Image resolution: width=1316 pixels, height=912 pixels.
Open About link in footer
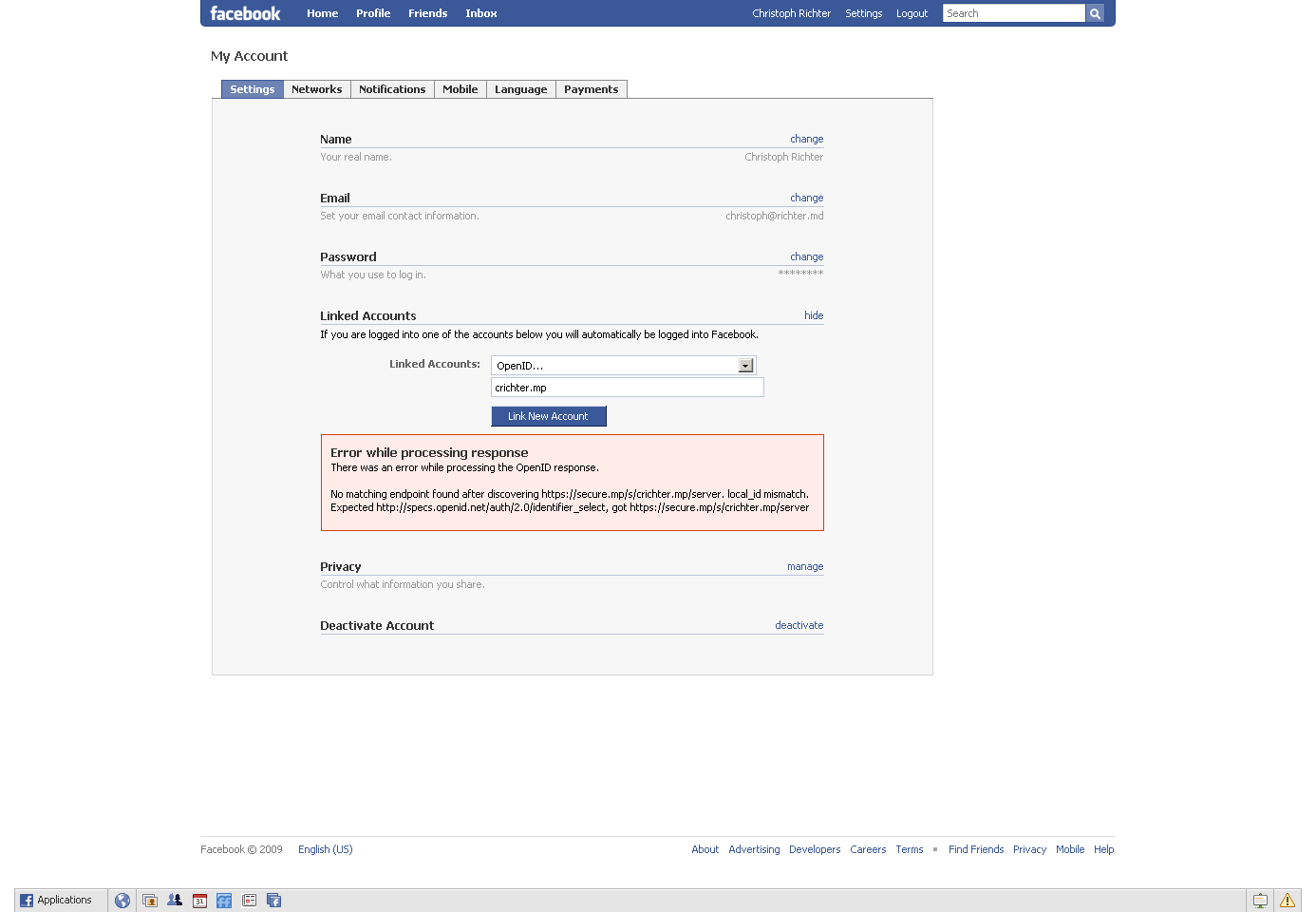pos(705,849)
